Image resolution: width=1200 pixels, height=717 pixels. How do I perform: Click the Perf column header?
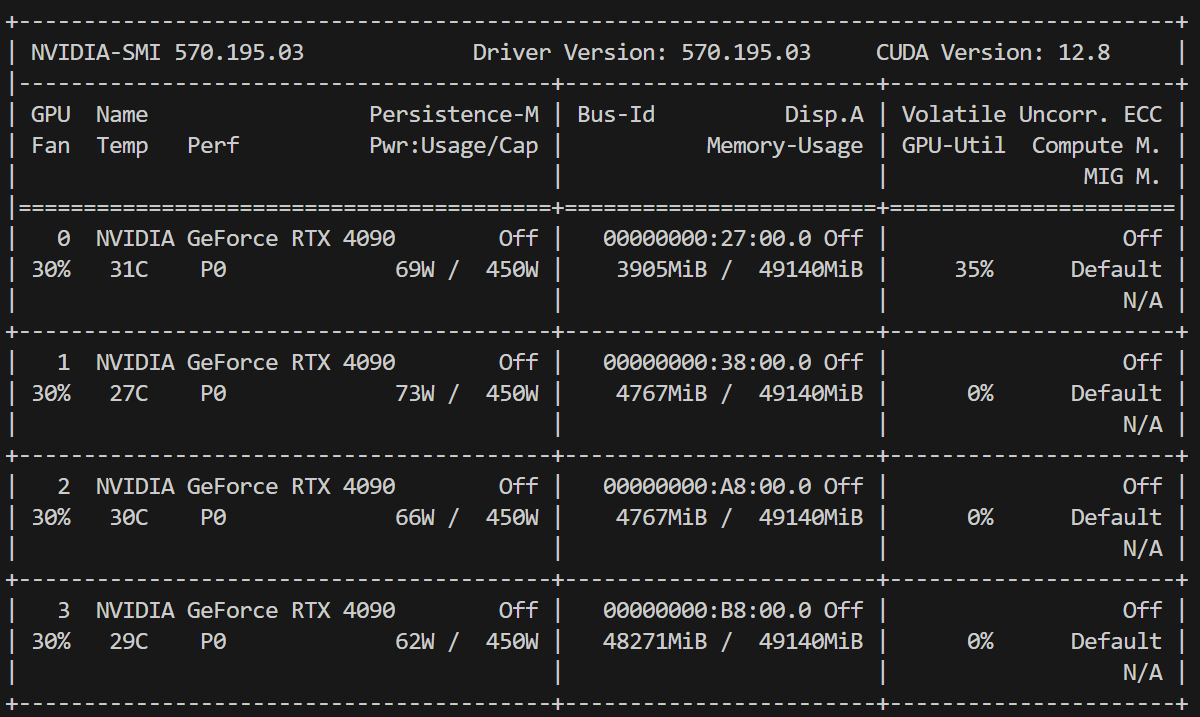pos(213,146)
